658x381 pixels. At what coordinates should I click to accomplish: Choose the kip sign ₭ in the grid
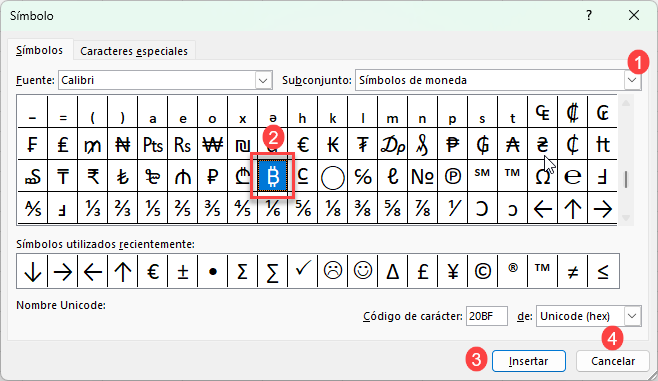(333, 144)
